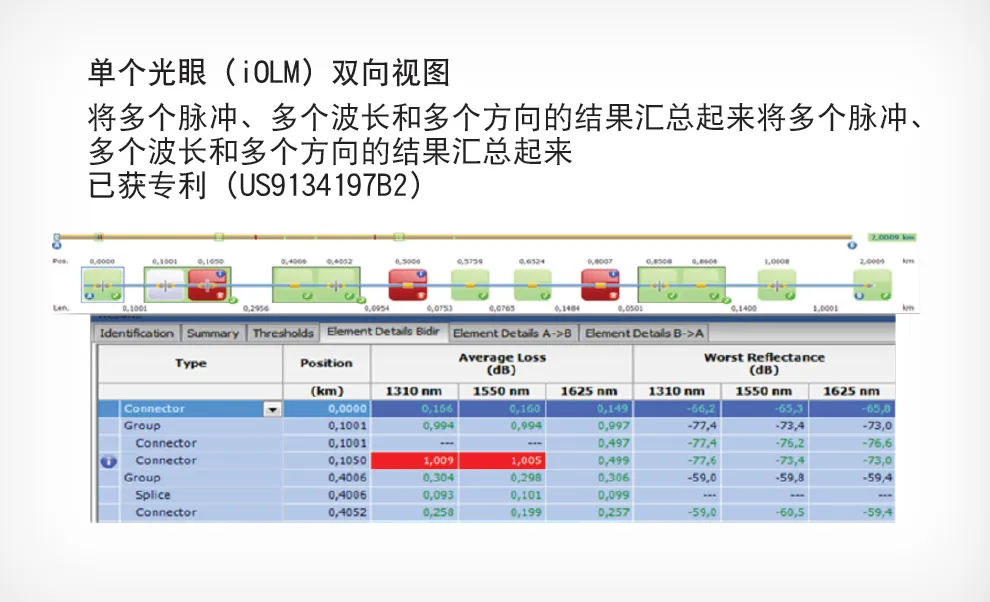Click the 1310 nm Average Loss subheader
The image size is (990, 602).
[x=414, y=391]
